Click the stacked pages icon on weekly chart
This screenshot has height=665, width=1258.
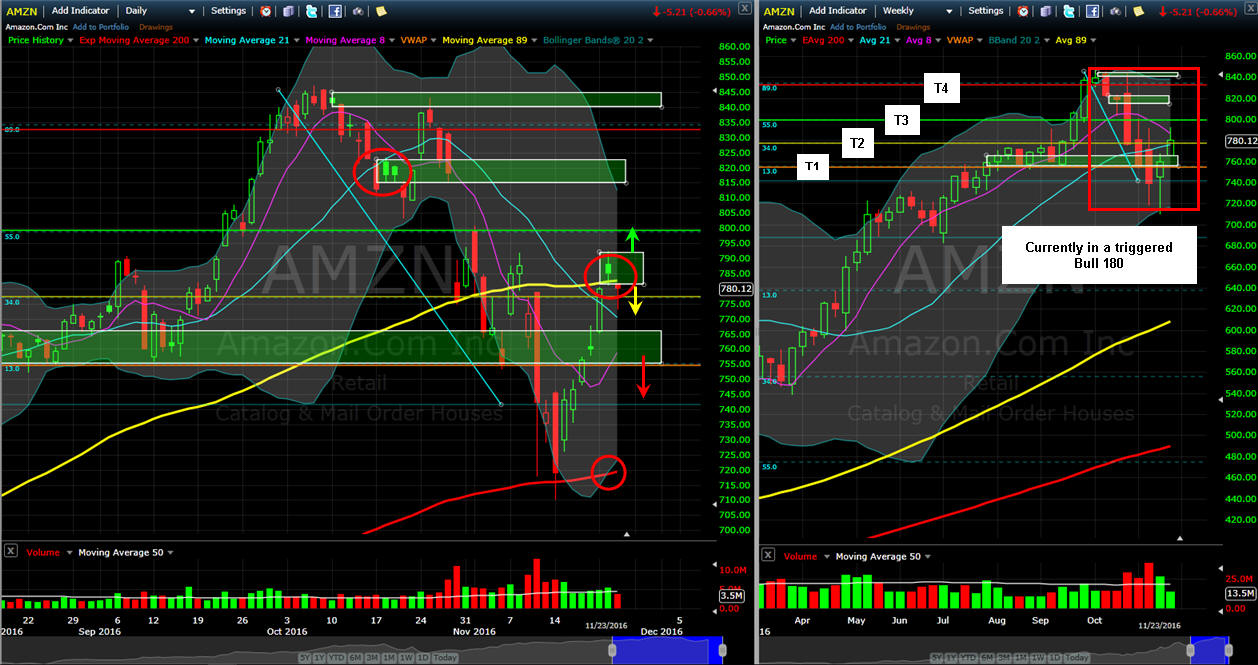1047,11
